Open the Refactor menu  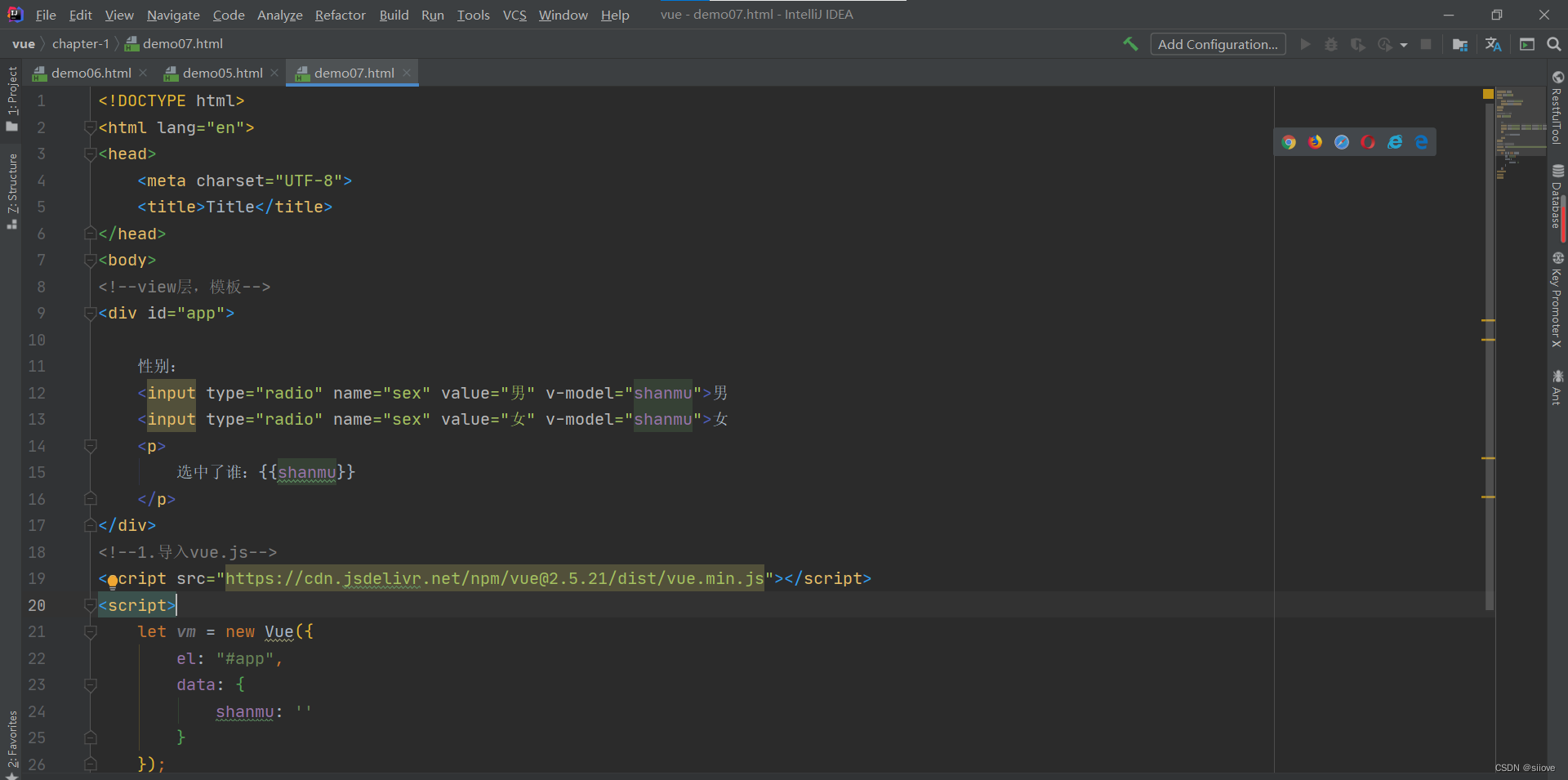(340, 15)
